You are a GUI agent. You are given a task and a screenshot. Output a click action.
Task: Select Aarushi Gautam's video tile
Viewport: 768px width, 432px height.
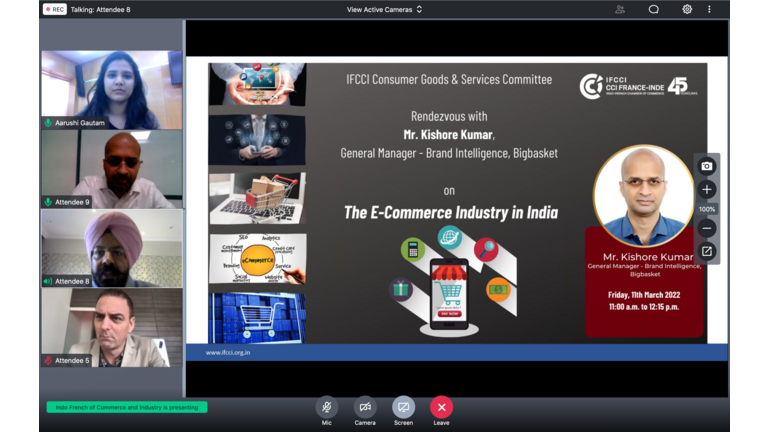tap(111, 88)
